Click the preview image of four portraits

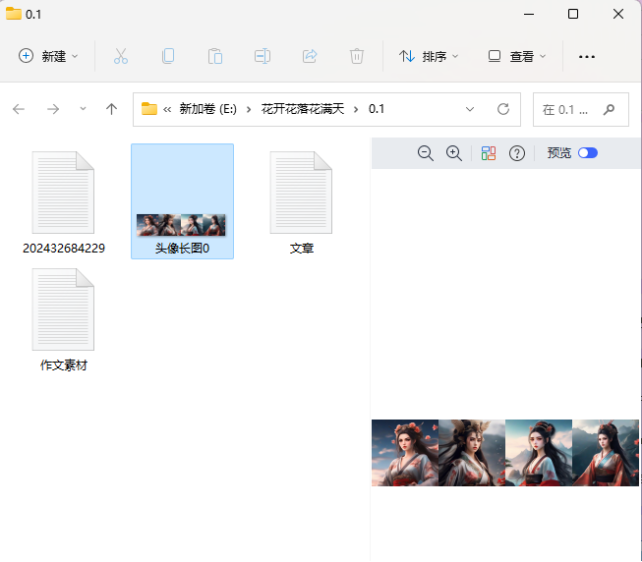(x=505, y=453)
